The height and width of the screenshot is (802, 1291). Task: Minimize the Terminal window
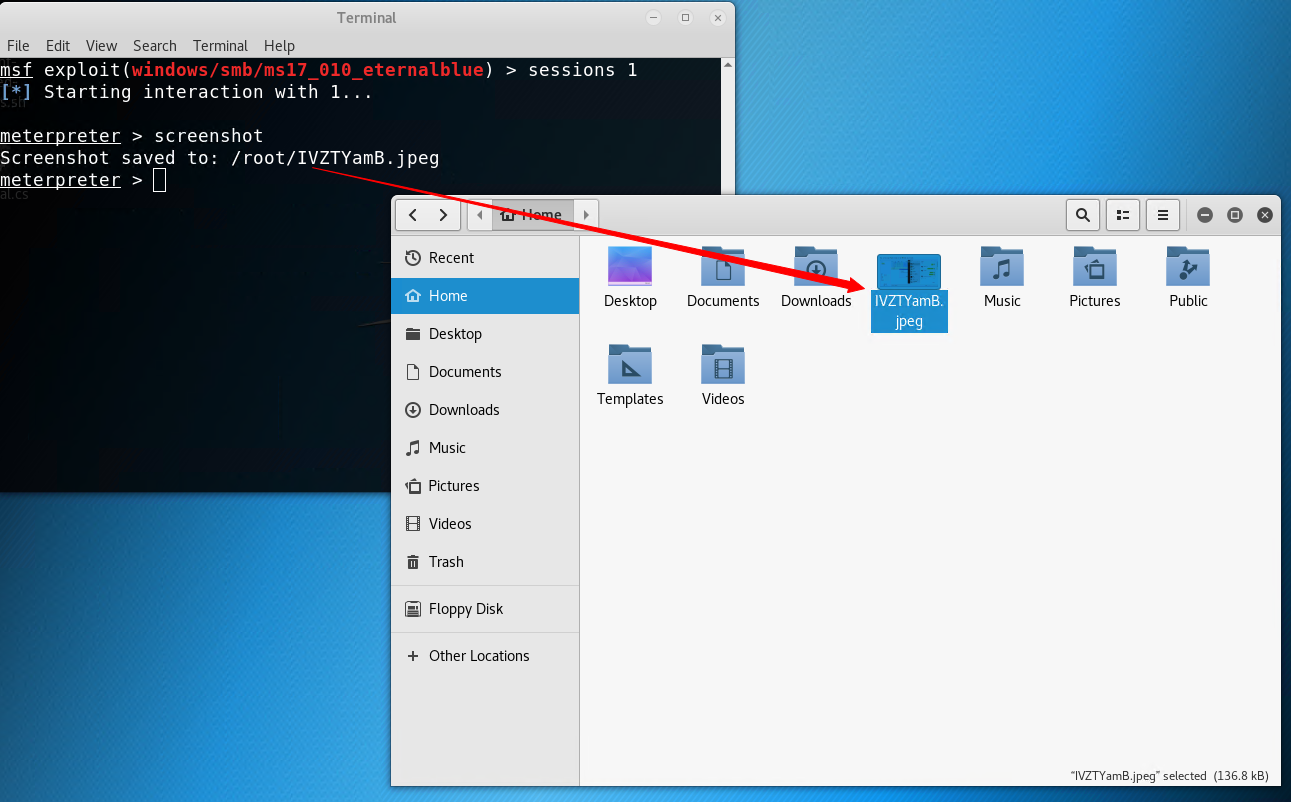(653, 18)
